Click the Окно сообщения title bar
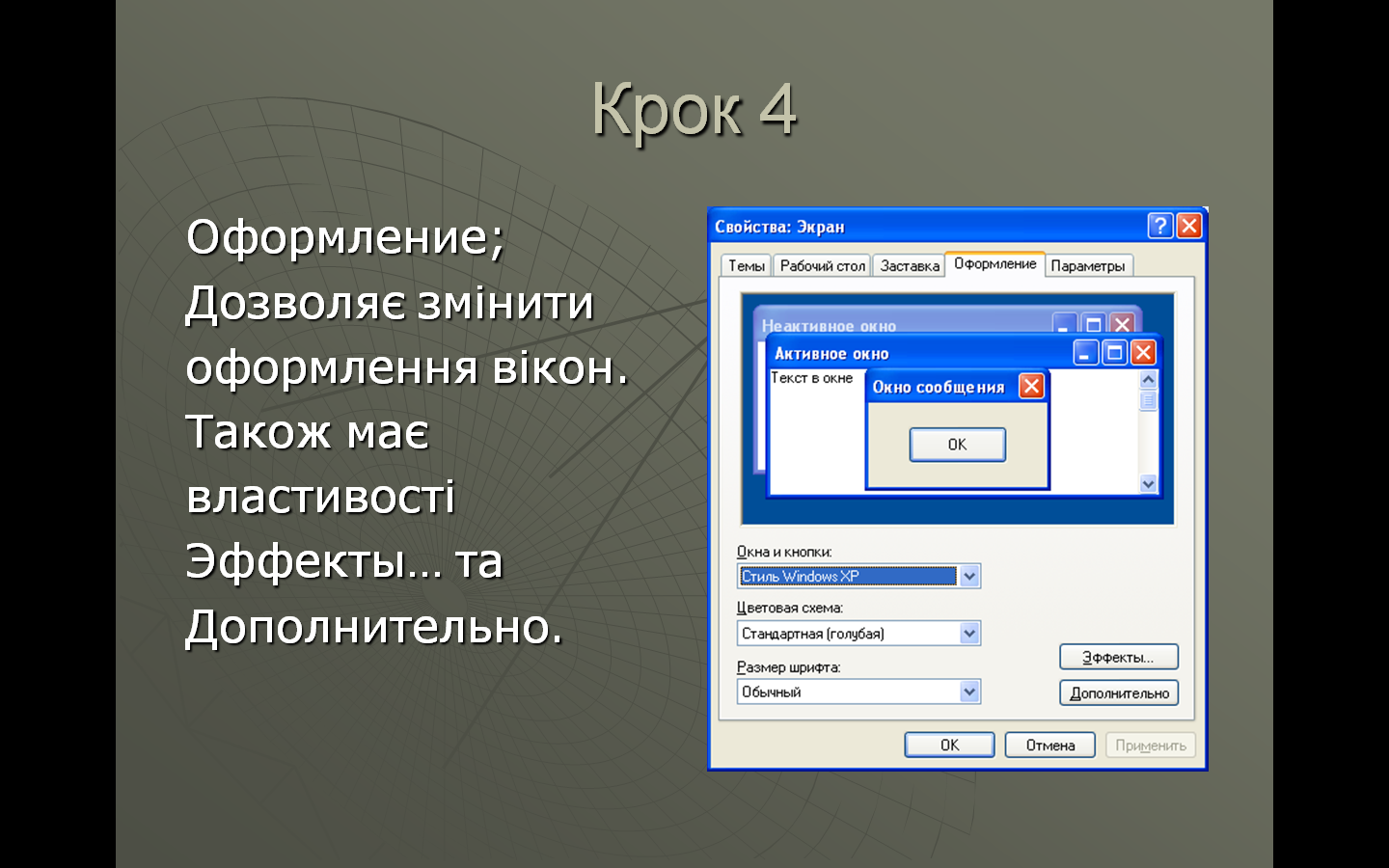The width and height of the screenshot is (1389, 868). (x=957, y=387)
